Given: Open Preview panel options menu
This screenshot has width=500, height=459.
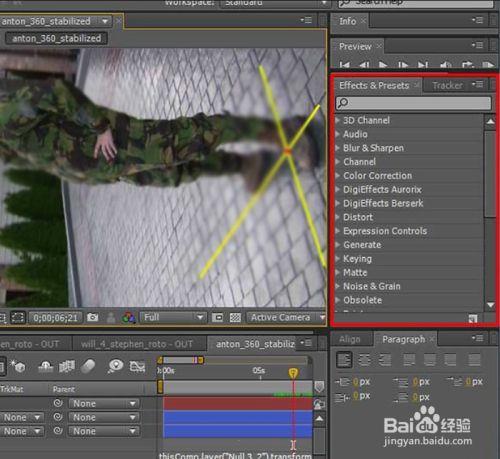Looking at the screenshot, I should click(x=477, y=45).
